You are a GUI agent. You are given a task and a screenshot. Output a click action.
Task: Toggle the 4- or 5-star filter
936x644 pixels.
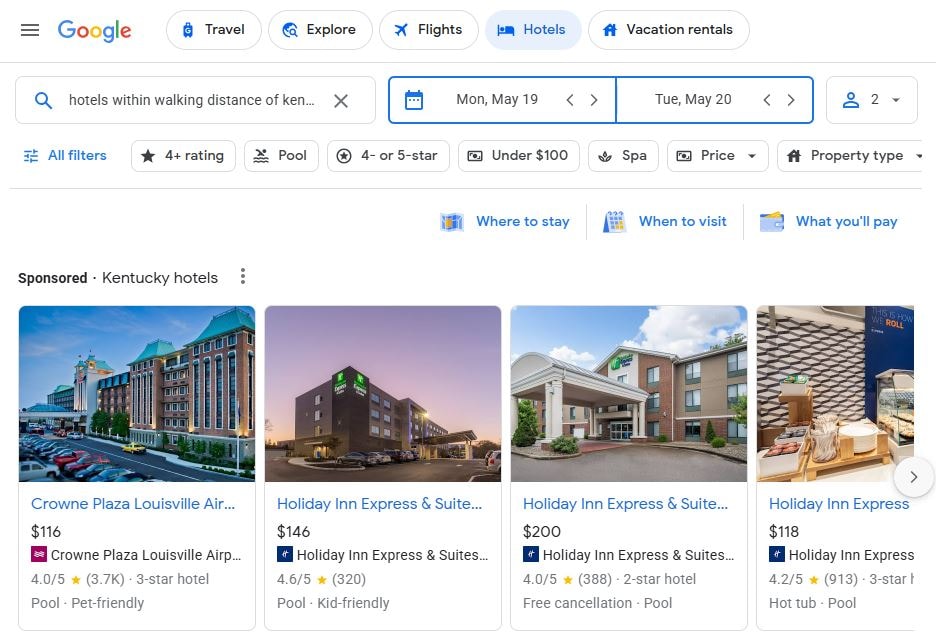[x=388, y=156]
